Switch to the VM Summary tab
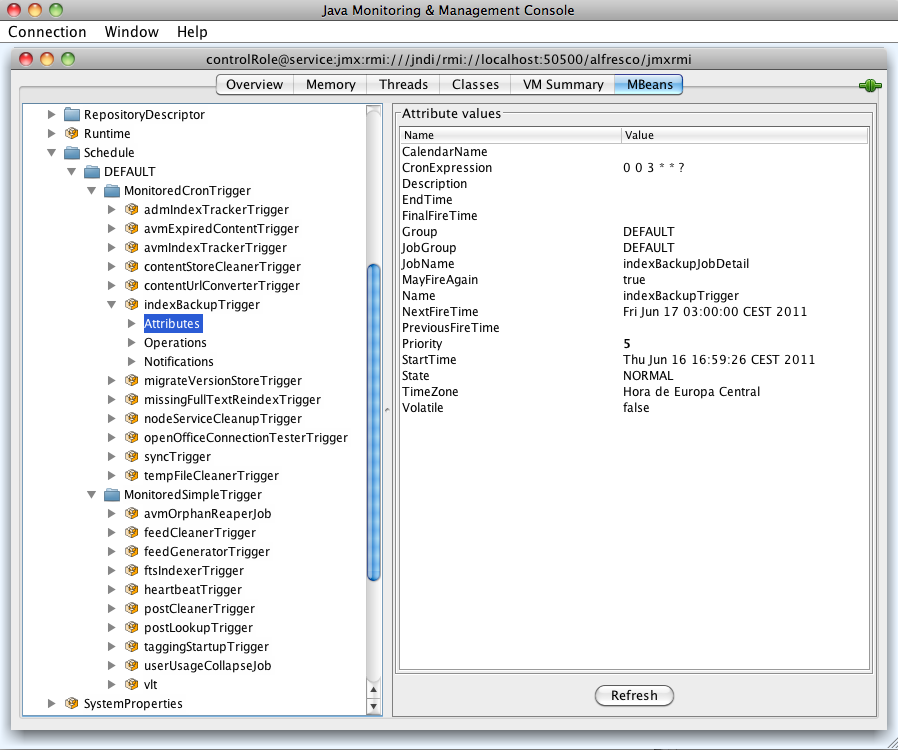 pos(562,84)
